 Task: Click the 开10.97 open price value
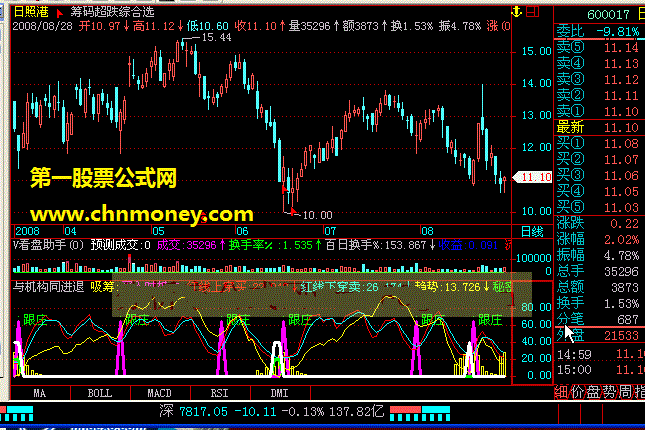pyautogui.click(x=99, y=26)
